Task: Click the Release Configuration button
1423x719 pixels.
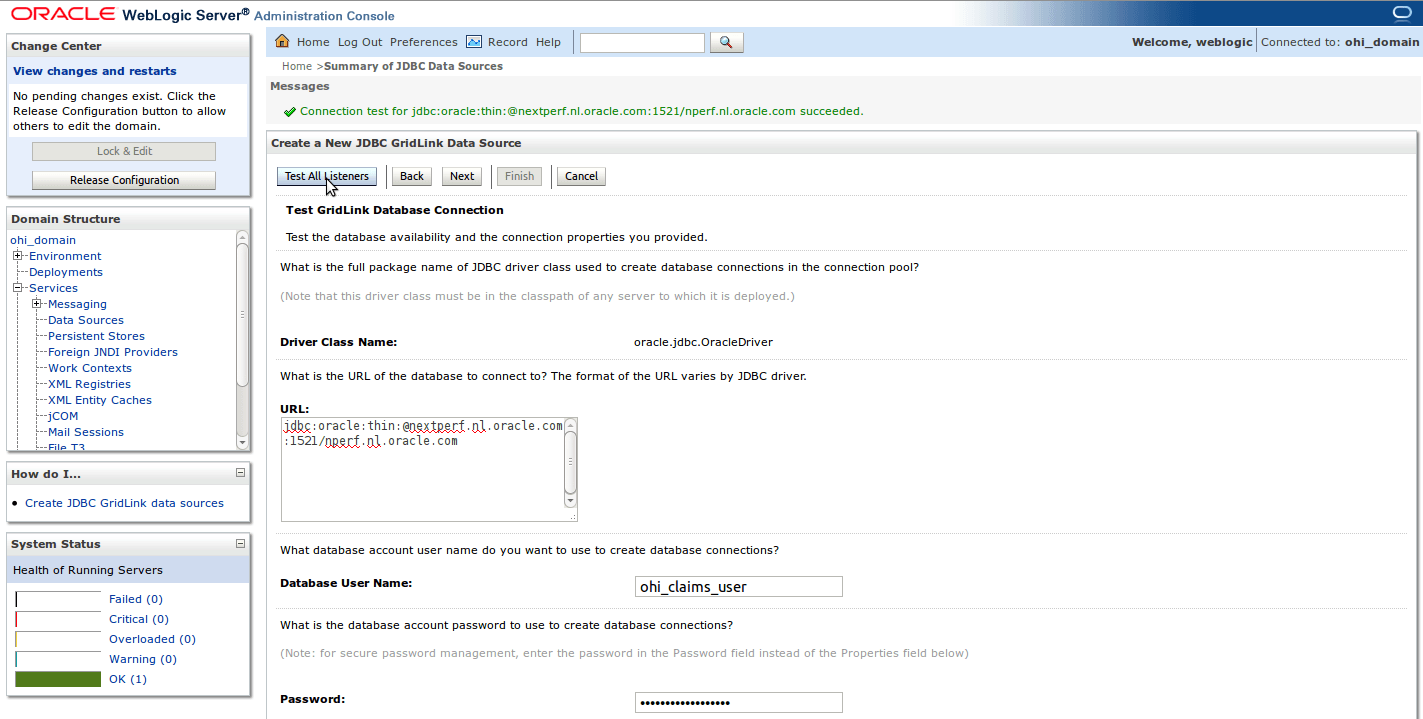Action: pos(124,180)
